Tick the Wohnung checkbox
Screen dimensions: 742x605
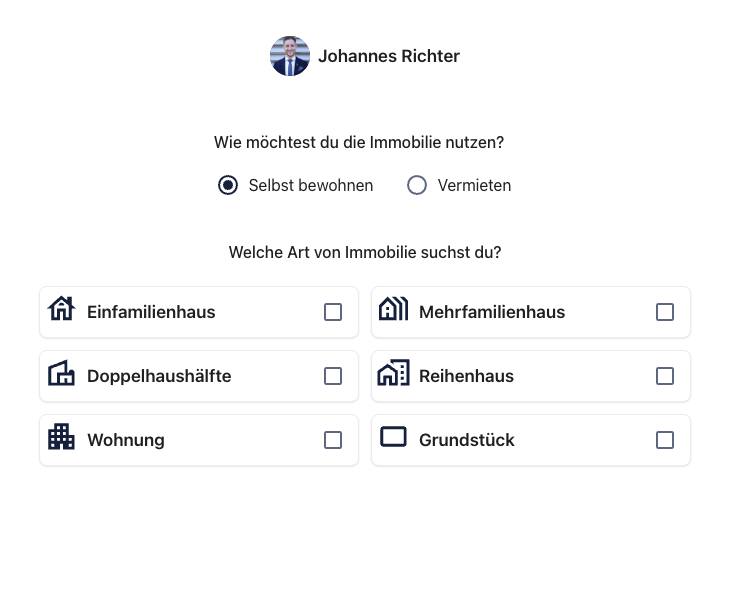[x=333, y=440]
